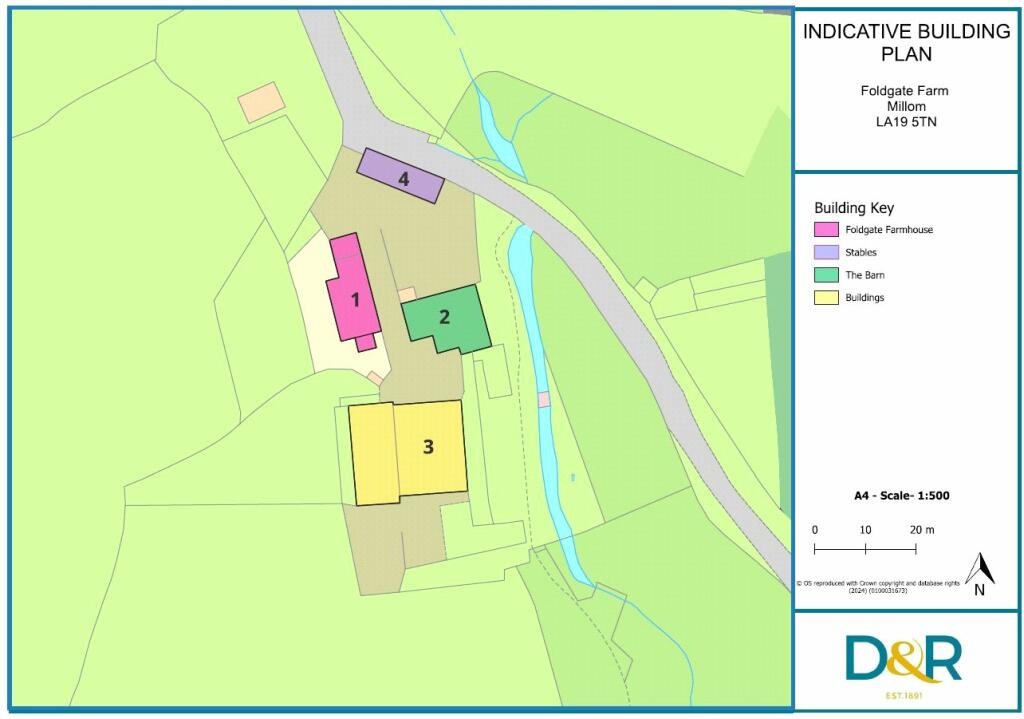The image size is (1024, 719).
Task: Click the 'Building Key' heading
Action: pos(853,208)
